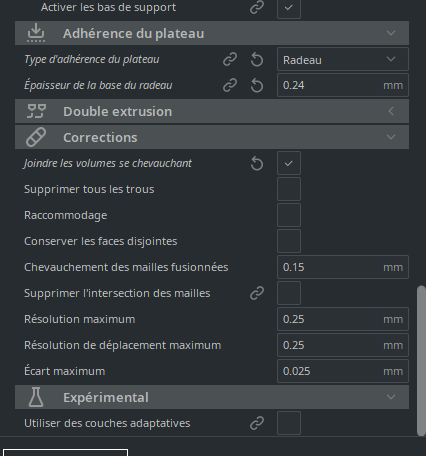Click the Double extrusion section icon

tap(36, 111)
